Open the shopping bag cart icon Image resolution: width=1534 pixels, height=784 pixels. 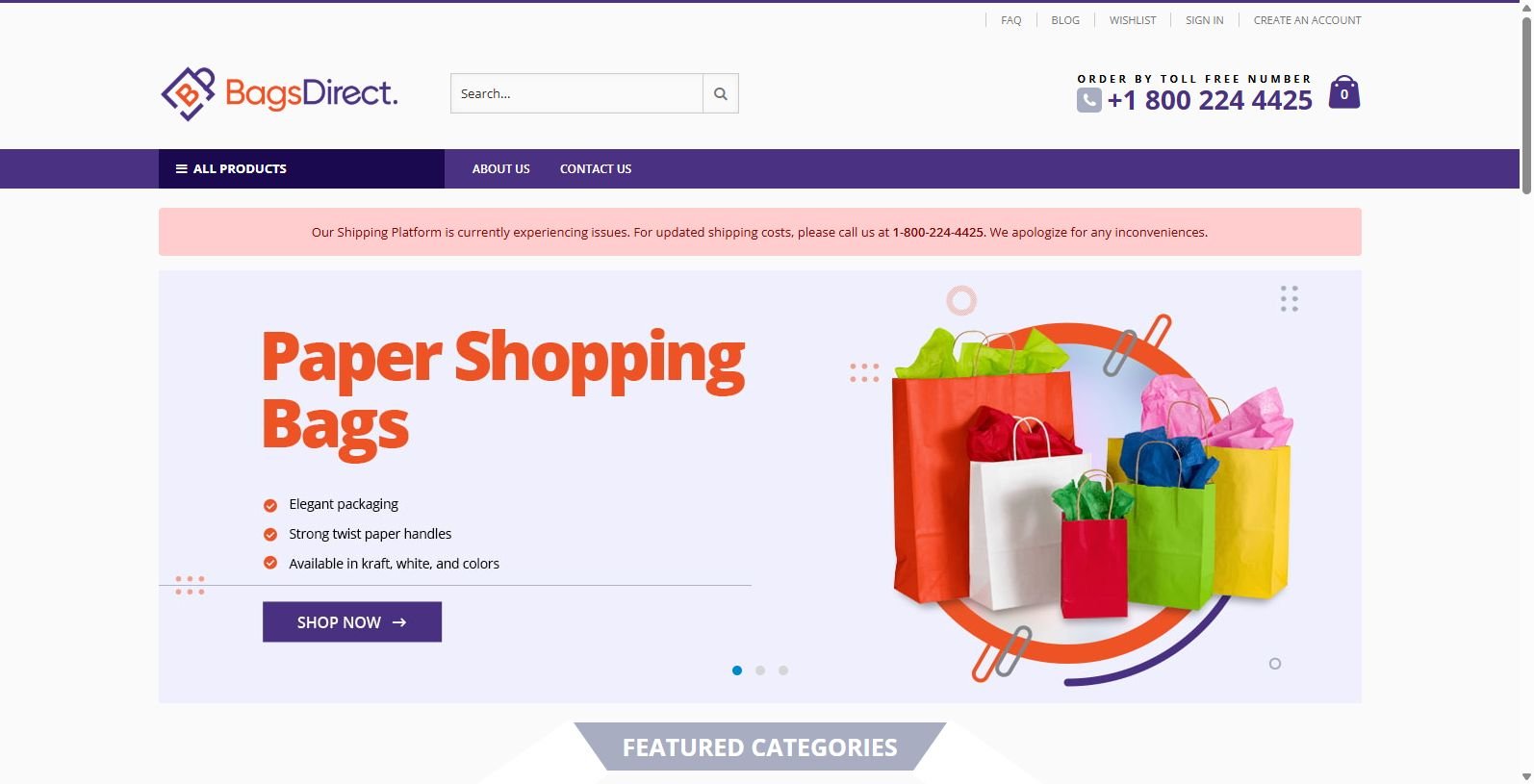pos(1344,92)
